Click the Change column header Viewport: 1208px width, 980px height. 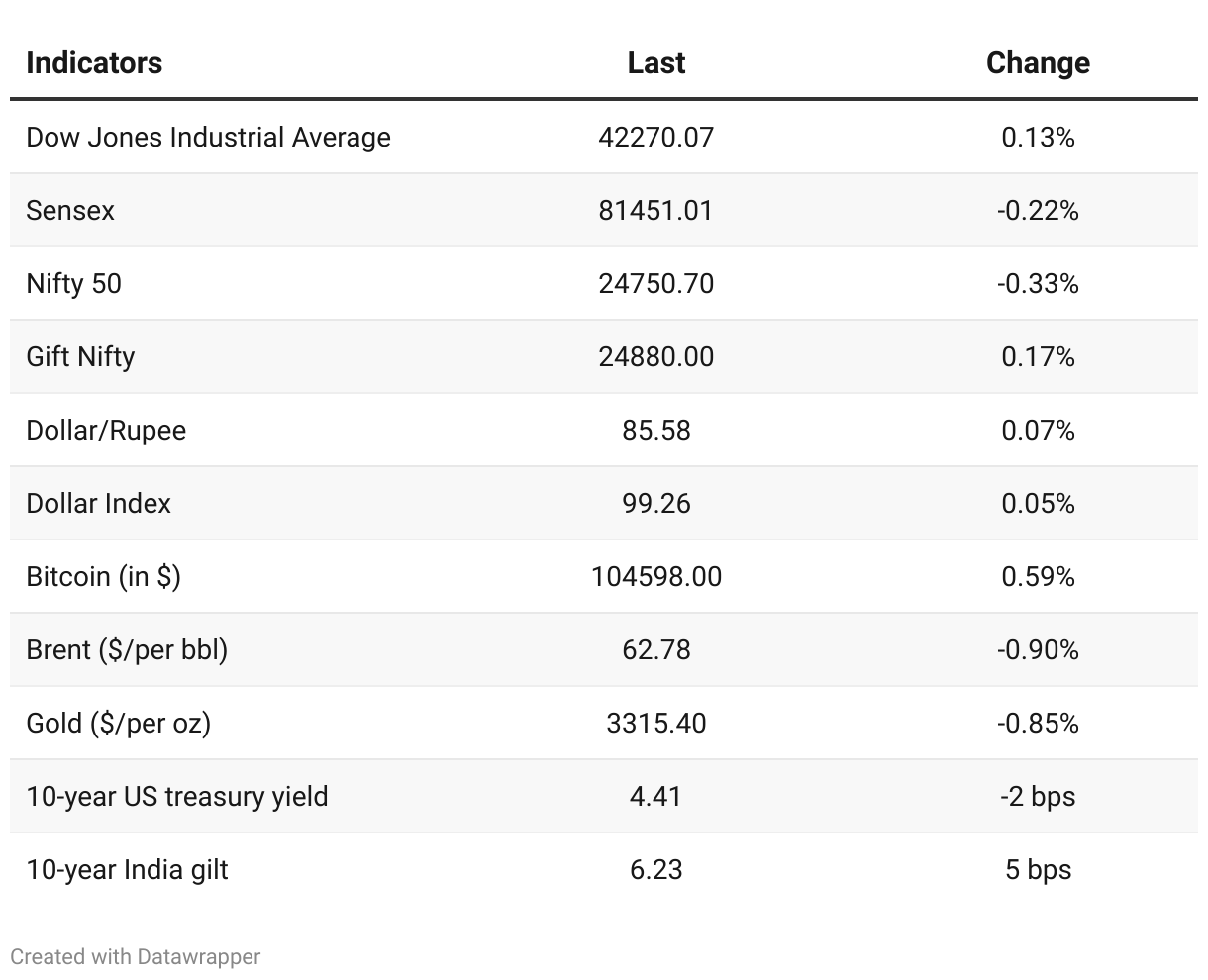pyautogui.click(x=1038, y=63)
